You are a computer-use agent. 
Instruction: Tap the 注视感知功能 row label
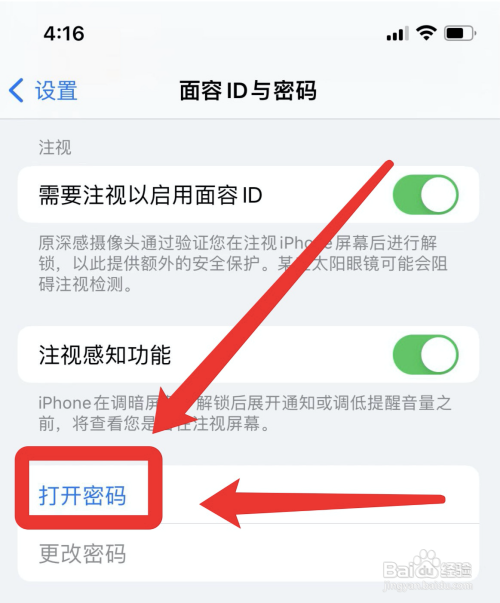tap(105, 355)
